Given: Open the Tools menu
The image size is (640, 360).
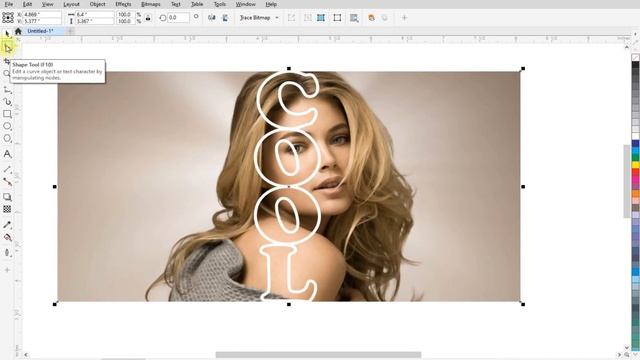Looking at the screenshot, I should (x=220, y=4).
